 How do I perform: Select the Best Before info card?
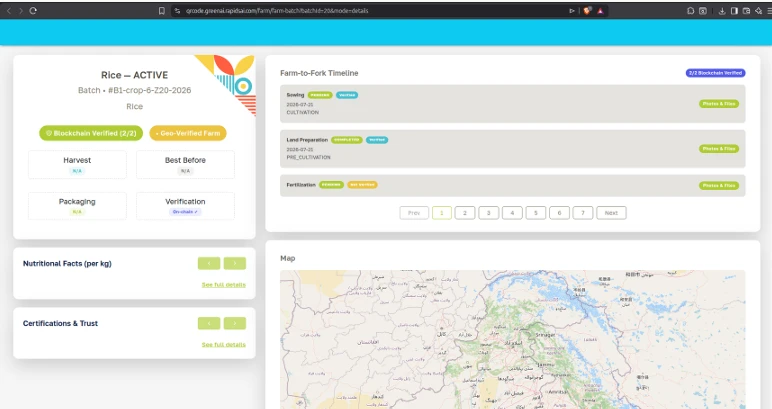[185, 164]
